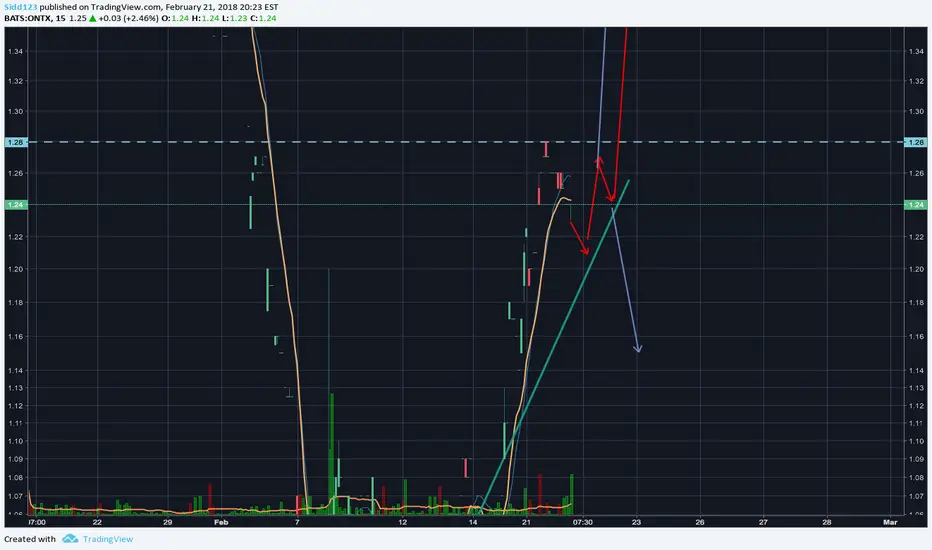The height and width of the screenshot is (550, 932).
Task: Click the 17:00 label on the time axis
Action: pyautogui.click(x=36, y=522)
